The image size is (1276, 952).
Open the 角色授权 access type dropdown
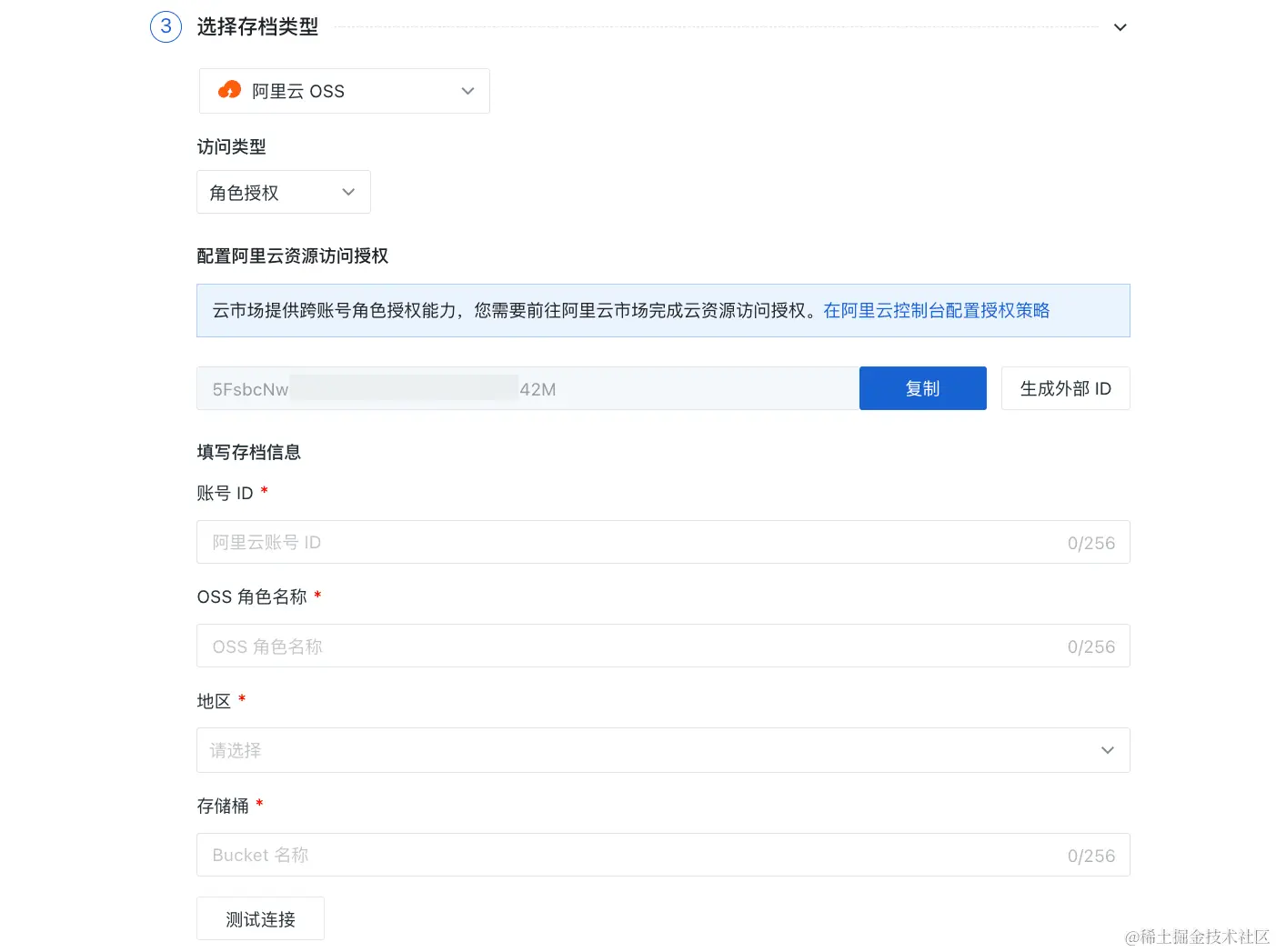tap(284, 192)
